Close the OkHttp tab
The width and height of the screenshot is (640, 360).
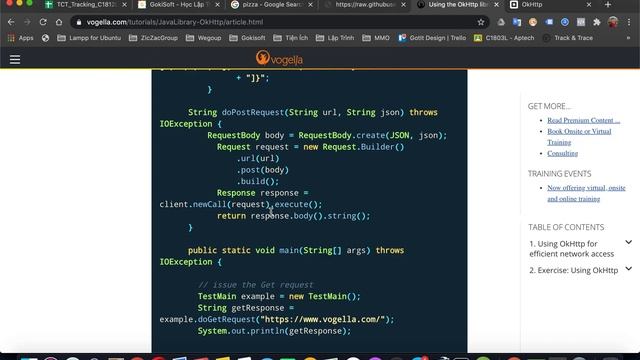(x=589, y=4)
